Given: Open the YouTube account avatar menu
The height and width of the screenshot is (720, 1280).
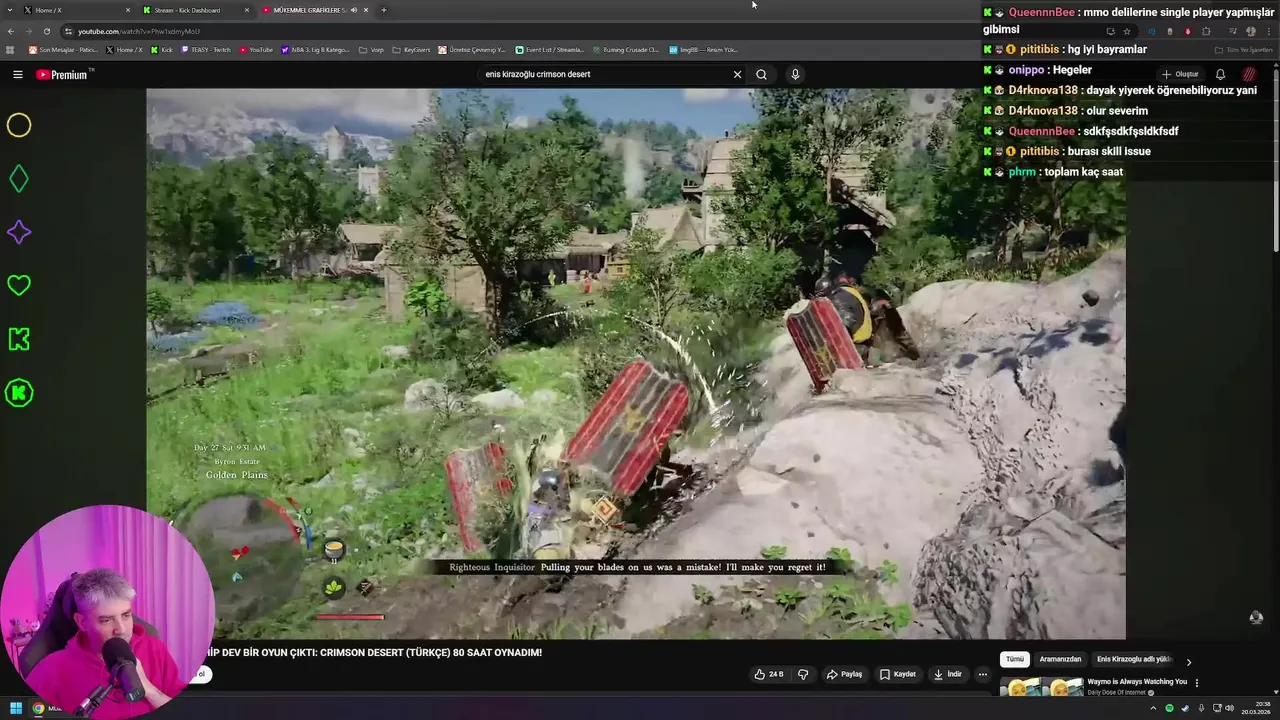Looking at the screenshot, I should [1249, 74].
